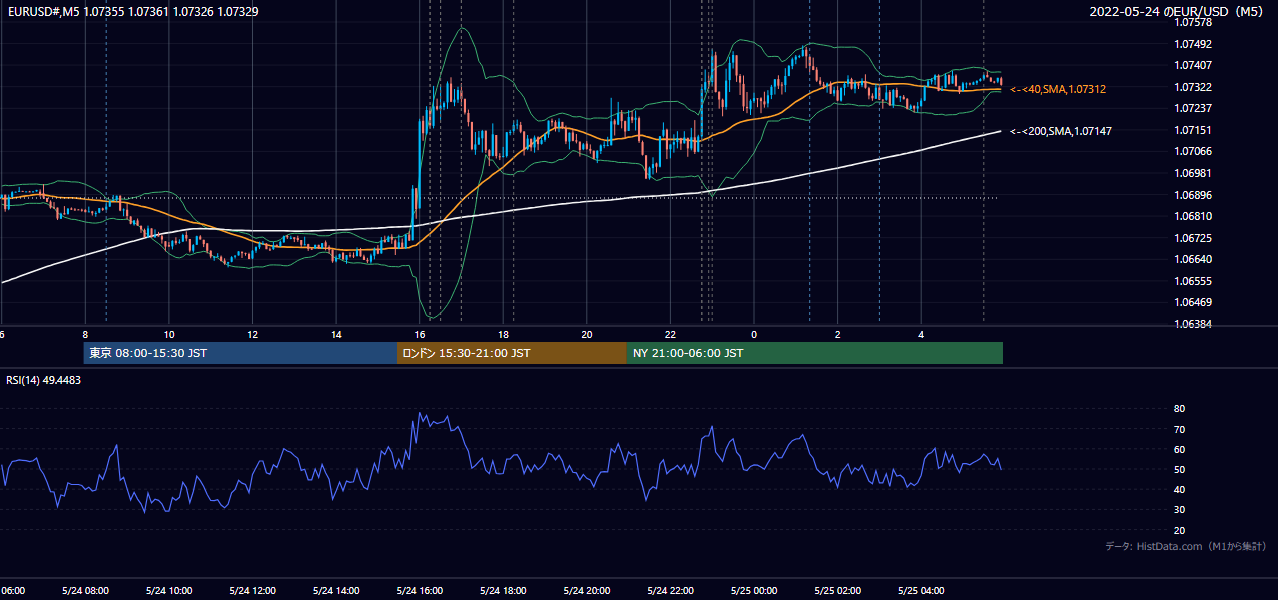Image resolution: width=1278 pixels, height=600 pixels.
Task: Select the 200 SMA 1.07147 white label
Action: point(1061,131)
